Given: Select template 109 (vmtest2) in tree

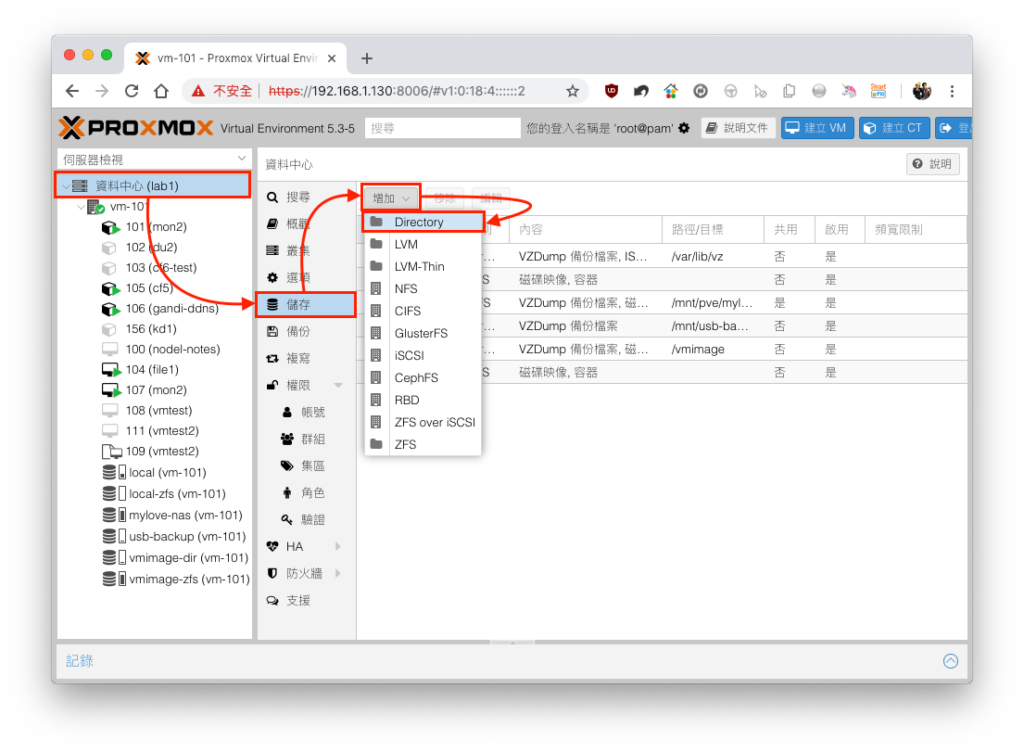Looking at the screenshot, I should 161,451.
